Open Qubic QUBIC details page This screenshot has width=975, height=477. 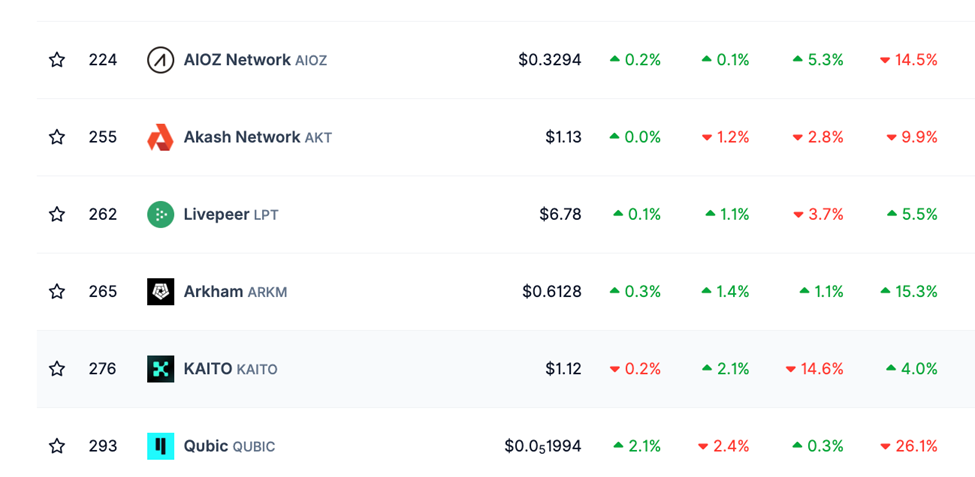(x=229, y=446)
